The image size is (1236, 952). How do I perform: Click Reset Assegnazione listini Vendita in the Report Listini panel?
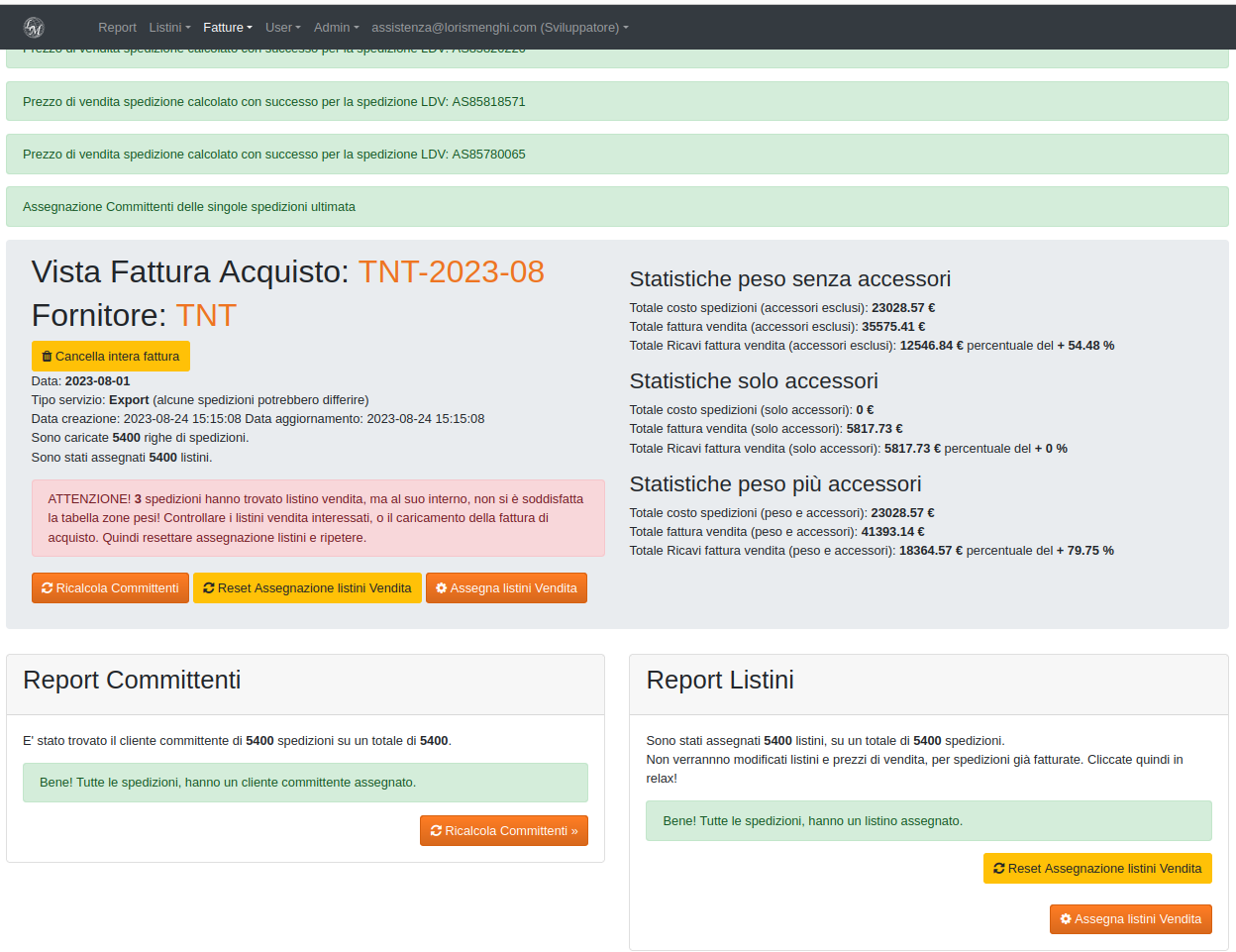(x=1096, y=869)
